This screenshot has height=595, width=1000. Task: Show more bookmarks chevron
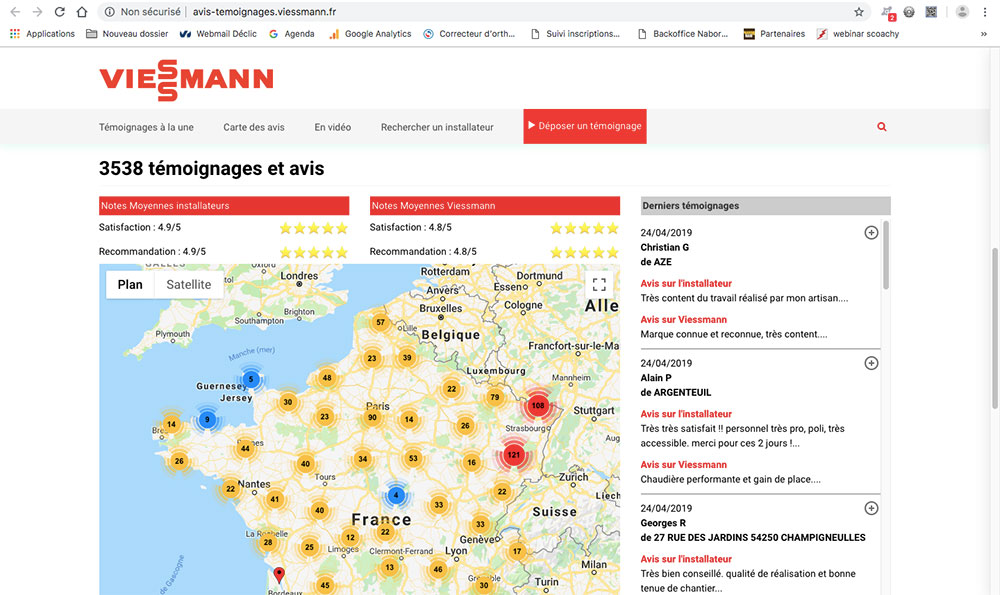click(x=983, y=34)
